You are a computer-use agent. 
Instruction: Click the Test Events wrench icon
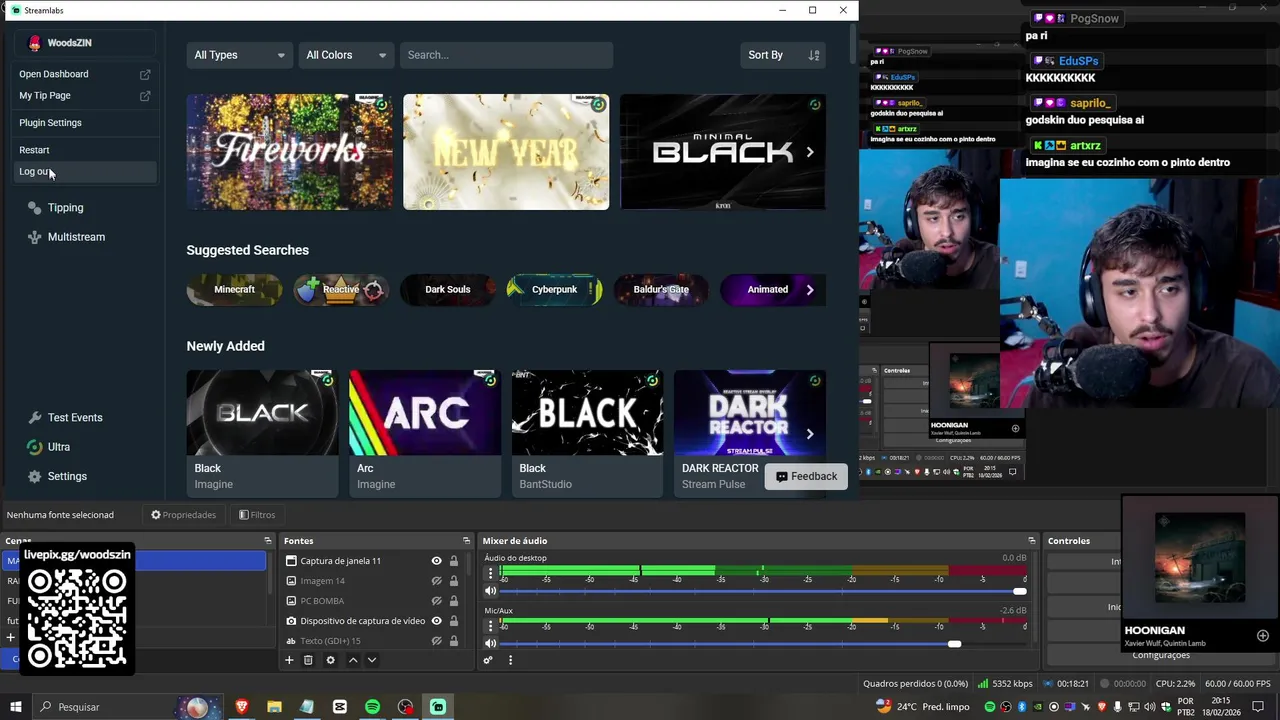35,418
